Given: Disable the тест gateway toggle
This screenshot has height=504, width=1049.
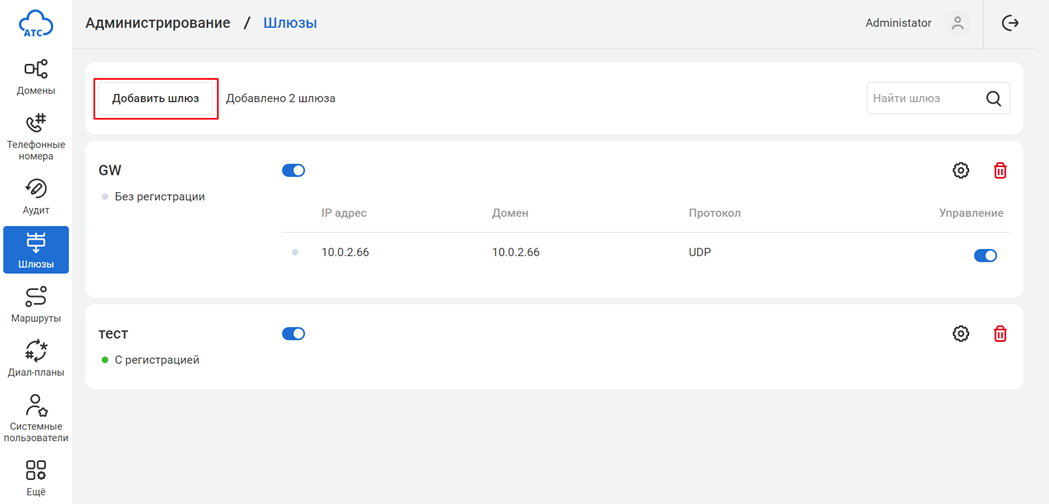Looking at the screenshot, I should click(x=293, y=334).
